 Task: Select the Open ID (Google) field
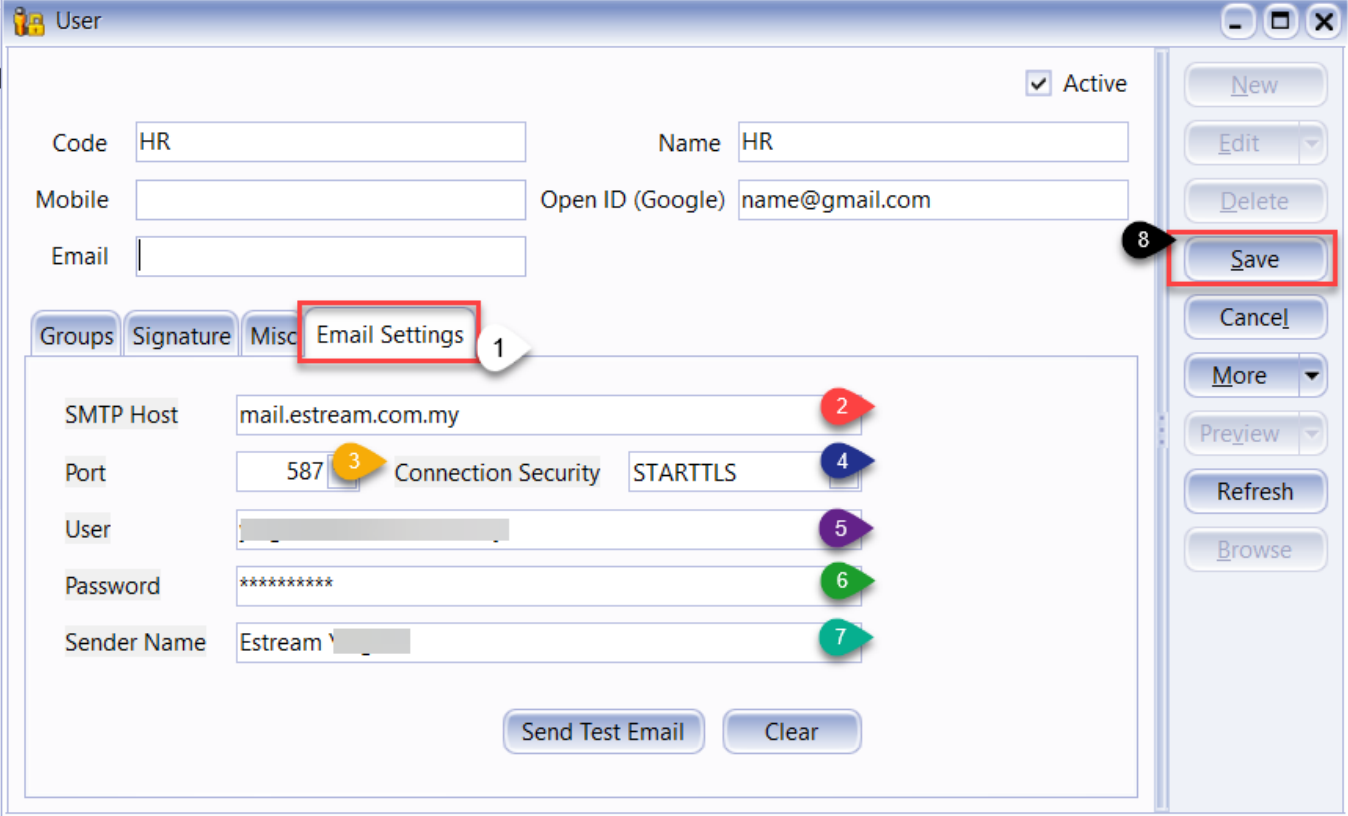click(932, 200)
